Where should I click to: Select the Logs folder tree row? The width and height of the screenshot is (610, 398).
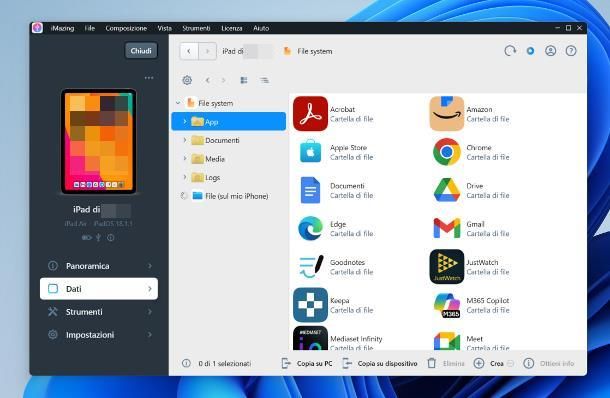pos(229,177)
